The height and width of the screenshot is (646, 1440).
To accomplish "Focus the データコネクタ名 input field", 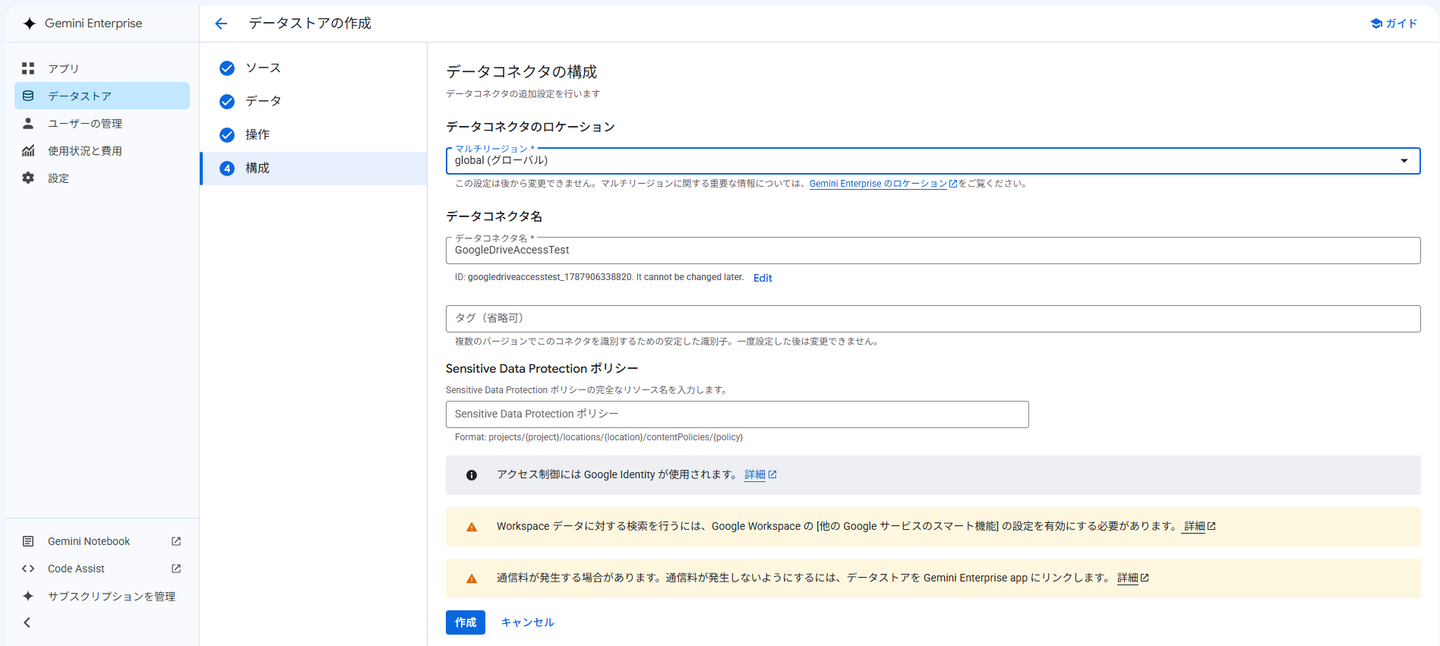I will [933, 251].
